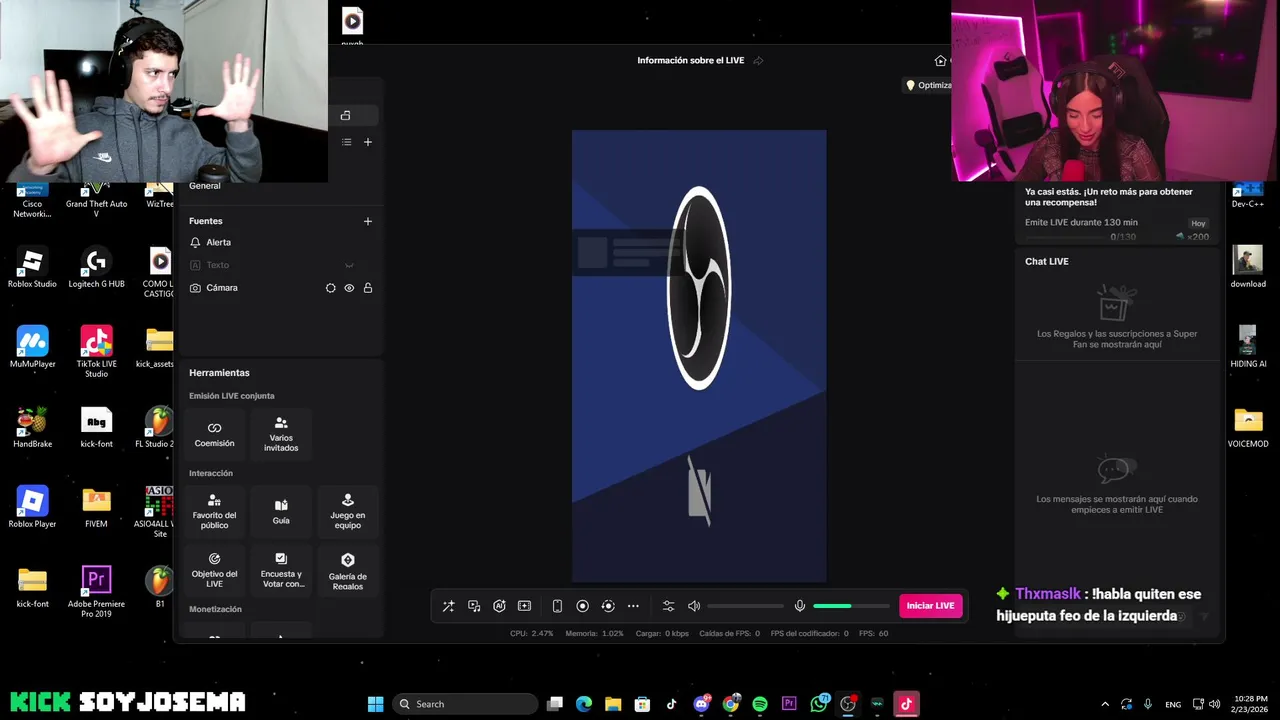Click the add clip frame icon
Image resolution: width=1280 pixels, height=720 pixels.
tap(524, 606)
